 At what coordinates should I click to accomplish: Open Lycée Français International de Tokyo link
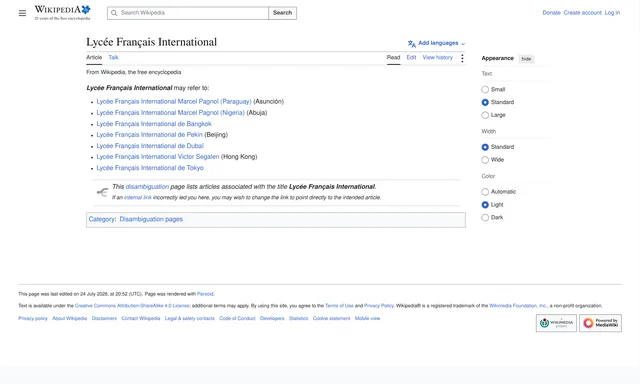pos(150,168)
